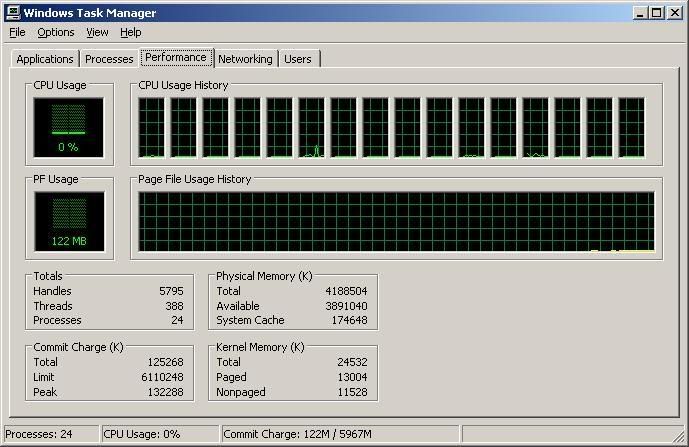Switch to the Processes tab
The width and height of the screenshot is (689, 447).
tap(109, 59)
